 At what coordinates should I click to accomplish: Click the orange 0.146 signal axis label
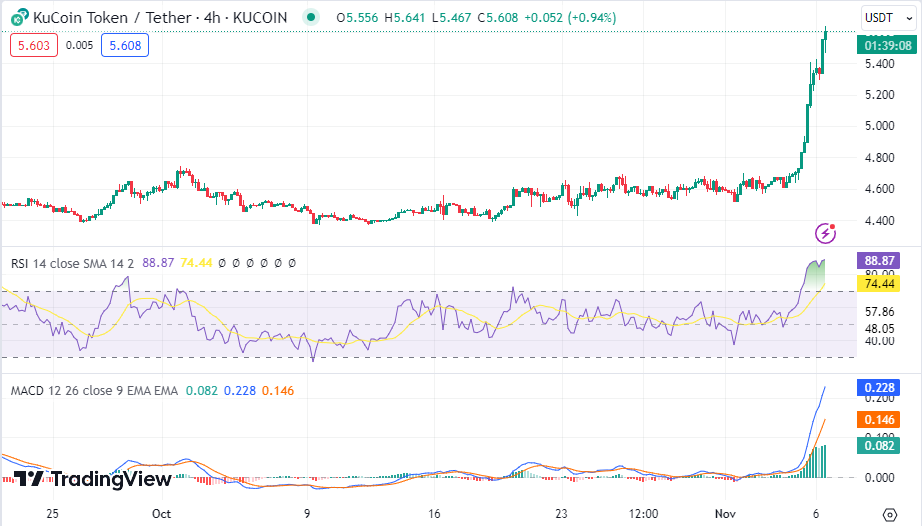(x=879, y=420)
